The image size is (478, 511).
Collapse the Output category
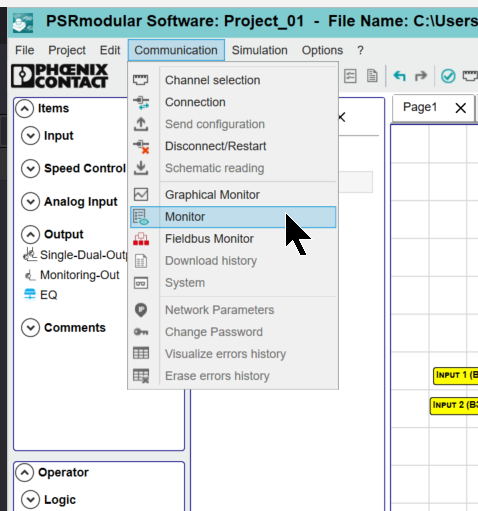pyautogui.click(x=30, y=234)
